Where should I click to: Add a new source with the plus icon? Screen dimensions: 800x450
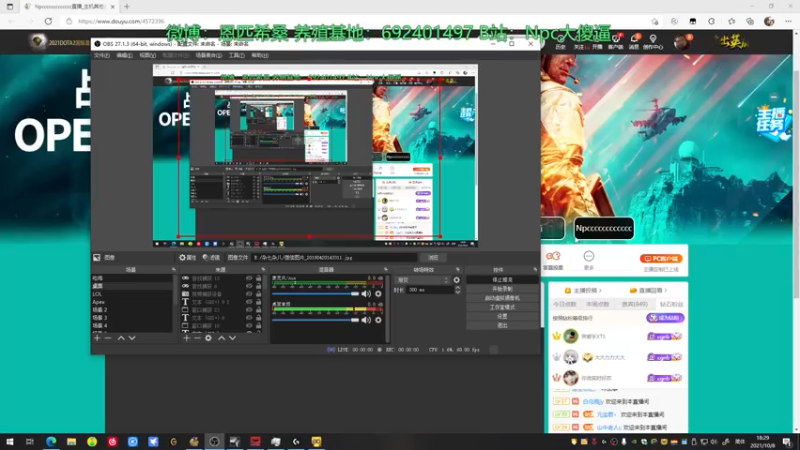coord(186,338)
